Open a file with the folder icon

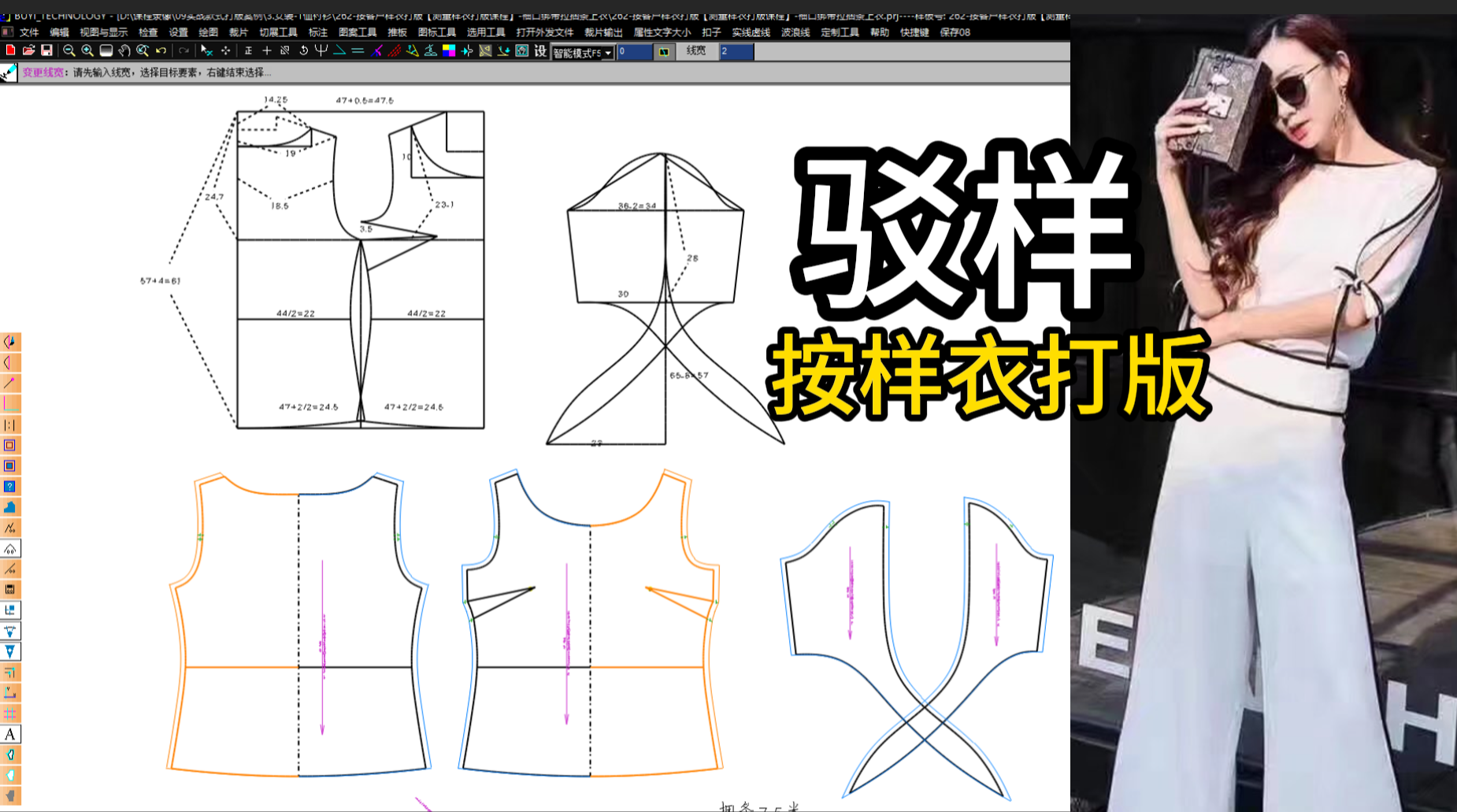click(28, 50)
